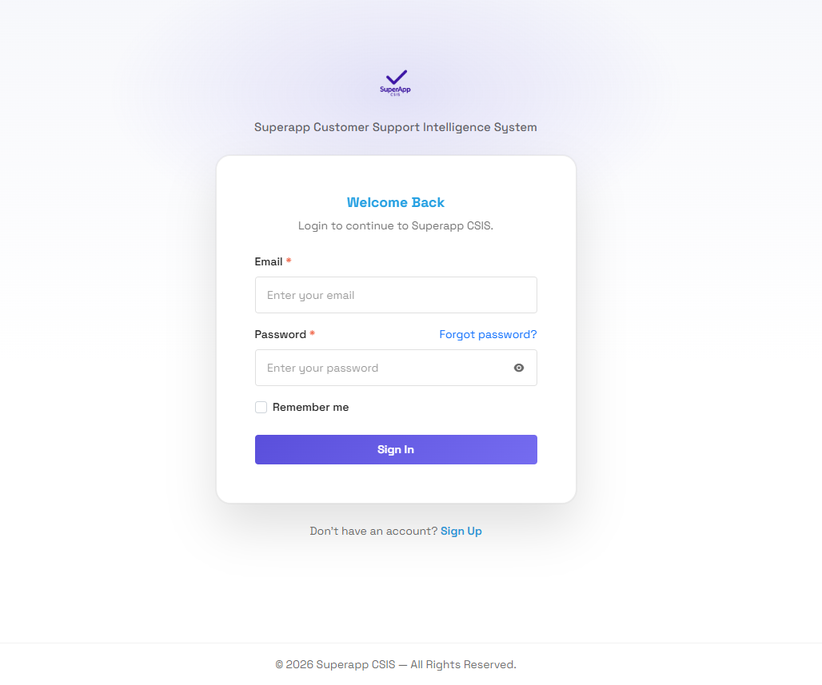
Task: Click 'Enter your password' placeholder text
Action: pos(322,368)
